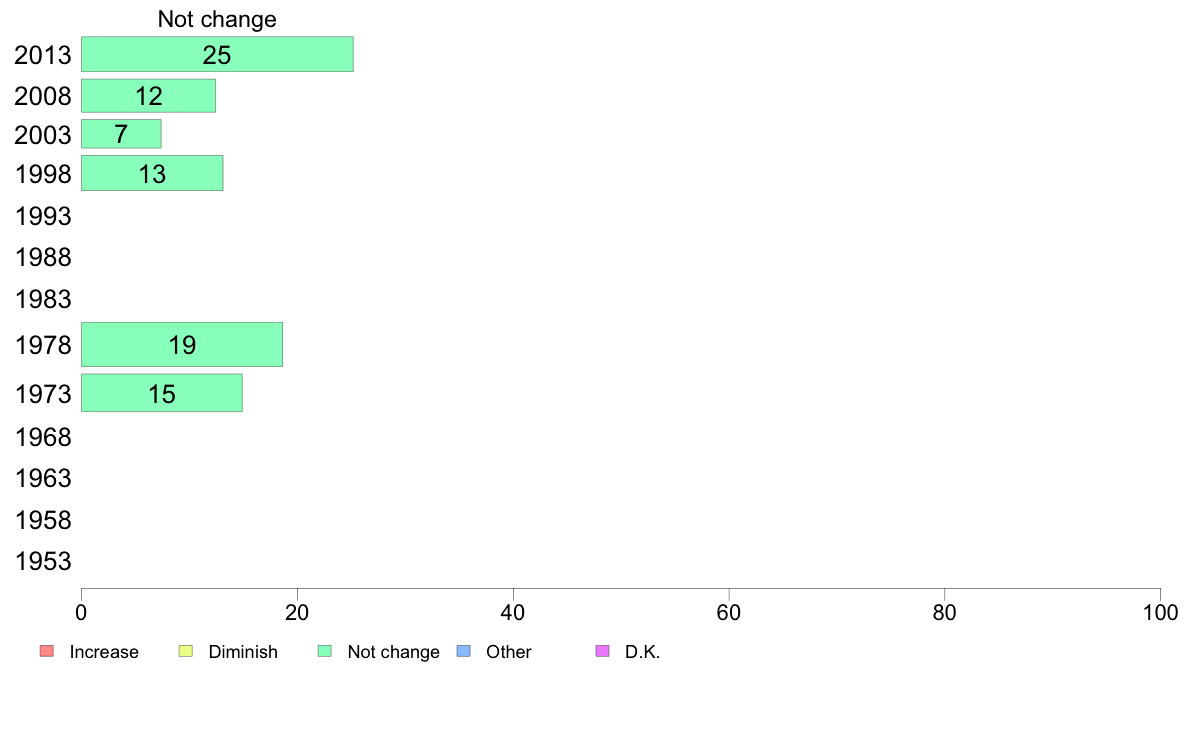This screenshot has width=1188, height=736.
Task: Select the 2008 bar showing 12
Action: (148, 96)
